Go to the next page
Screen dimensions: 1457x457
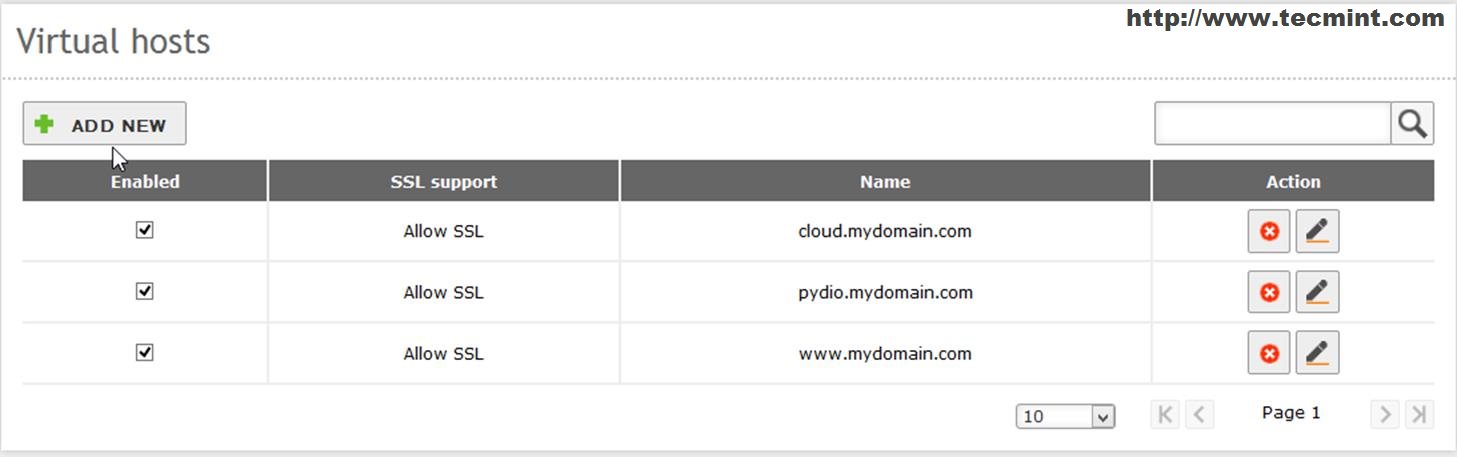(x=1385, y=415)
